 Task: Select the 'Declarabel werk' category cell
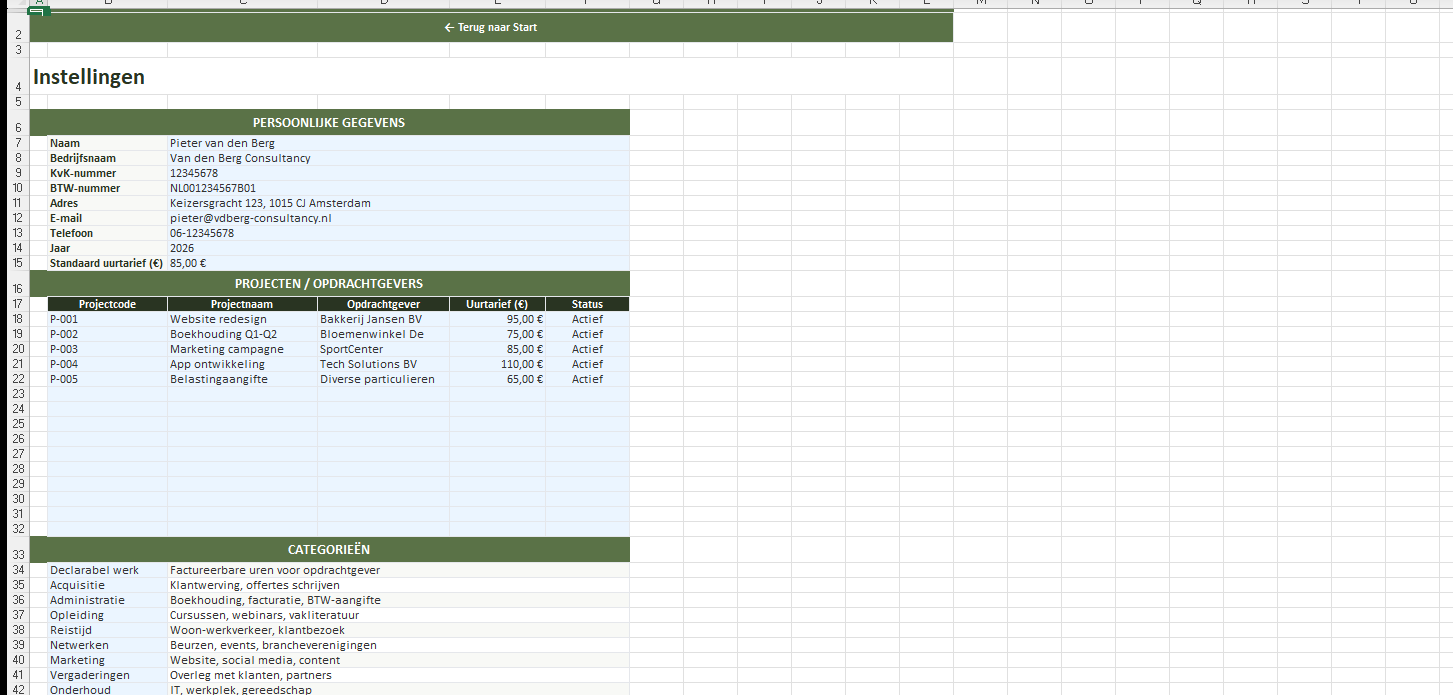(x=94, y=570)
